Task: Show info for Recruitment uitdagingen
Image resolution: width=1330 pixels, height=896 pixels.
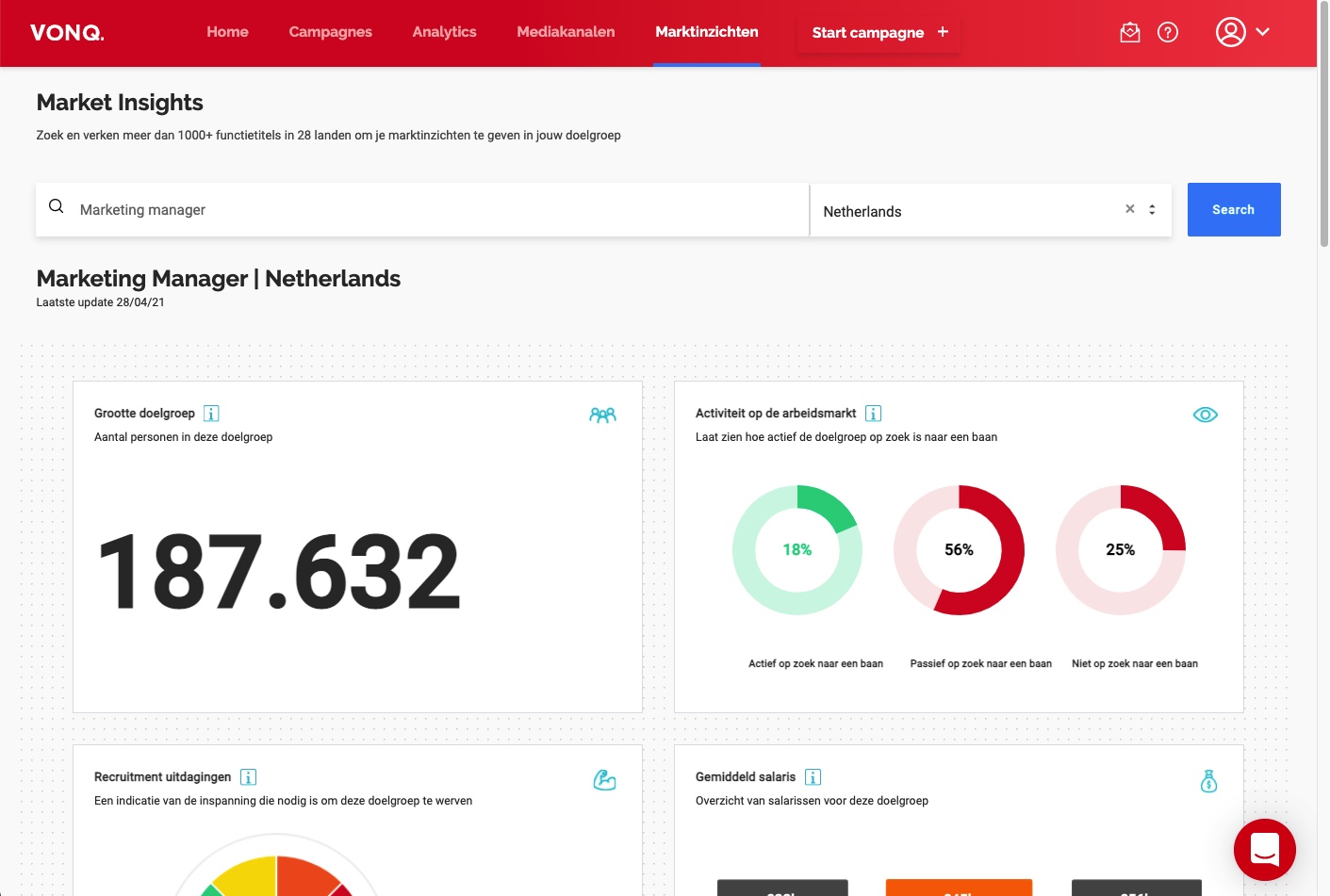Action: [x=248, y=777]
